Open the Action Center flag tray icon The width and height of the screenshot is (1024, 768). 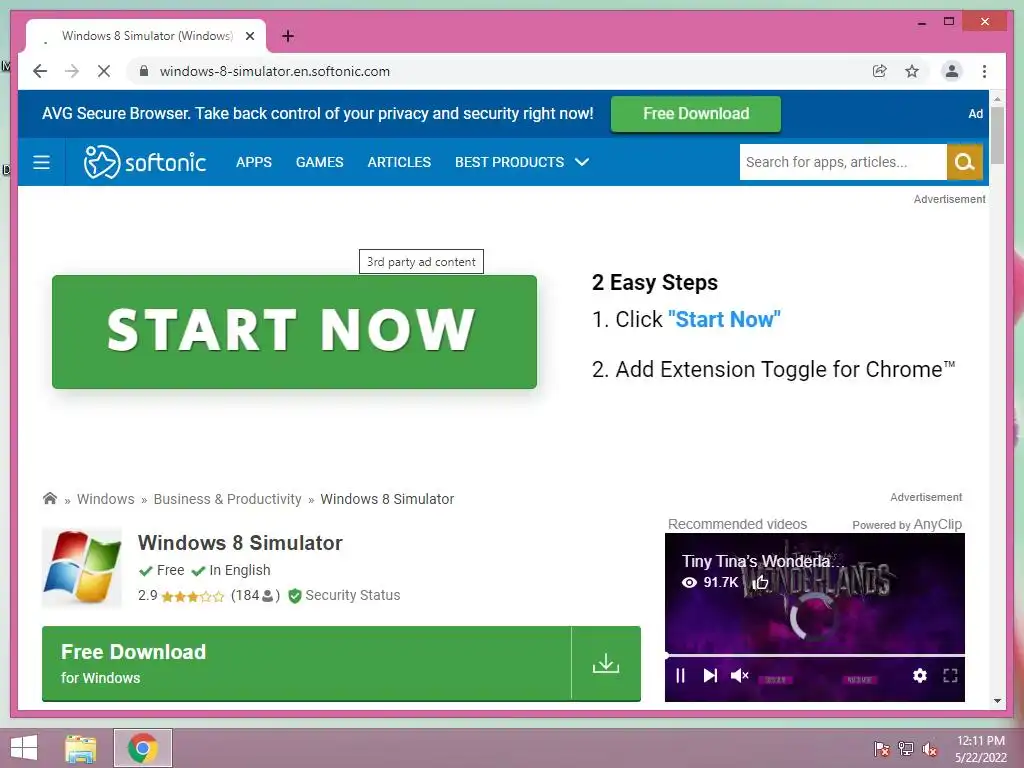point(882,749)
